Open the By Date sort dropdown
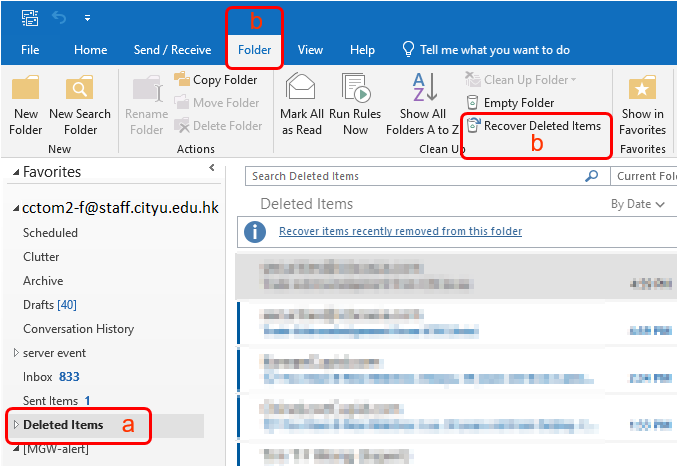The image size is (677, 466). 637,204
